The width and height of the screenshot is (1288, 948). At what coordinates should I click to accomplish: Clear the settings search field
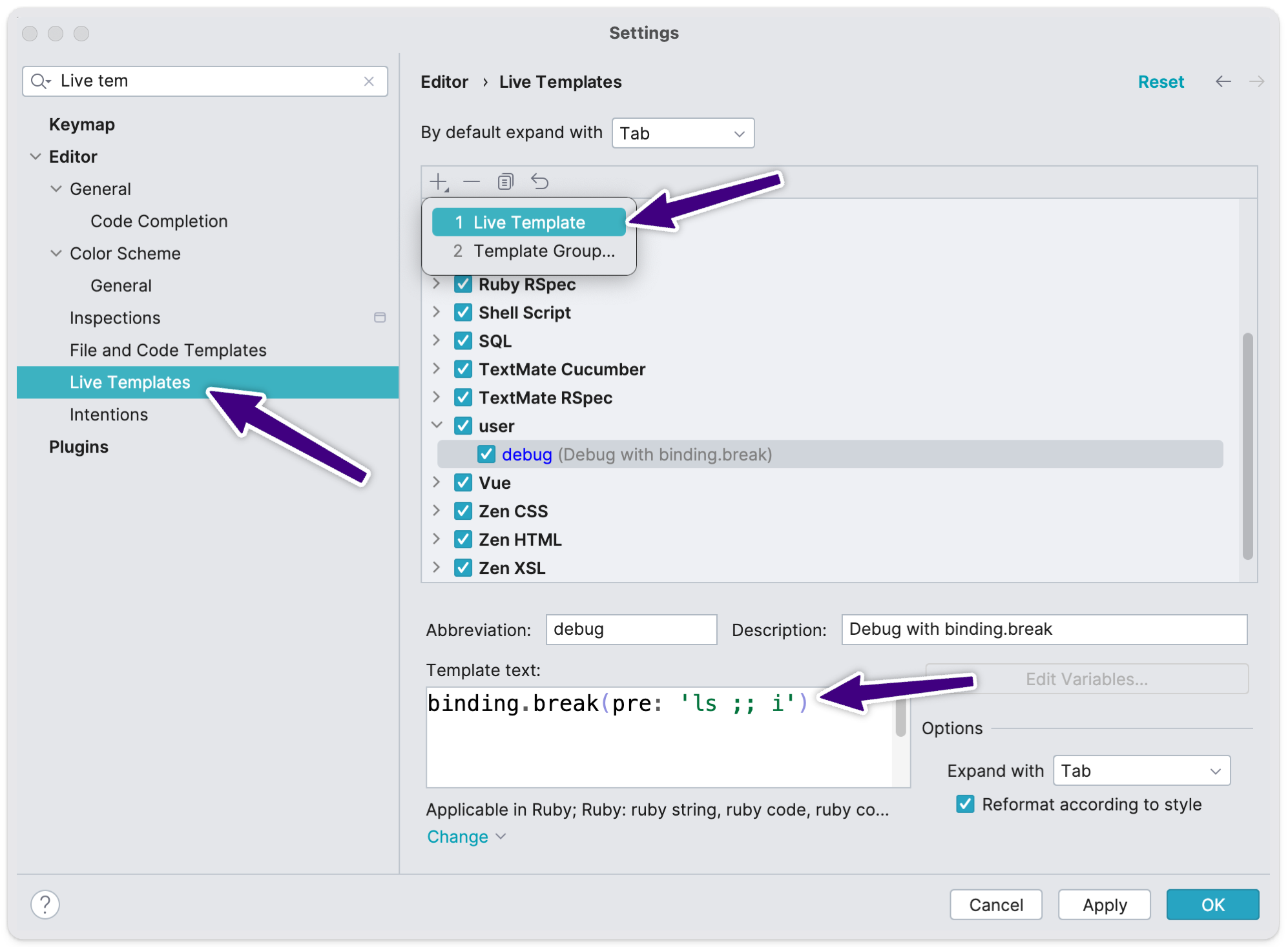369,81
